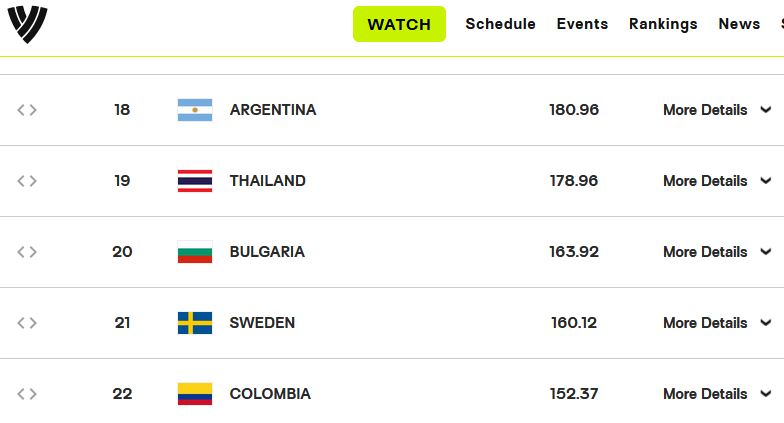Hit the green WATCH button
The image size is (784, 423).
tap(400, 24)
